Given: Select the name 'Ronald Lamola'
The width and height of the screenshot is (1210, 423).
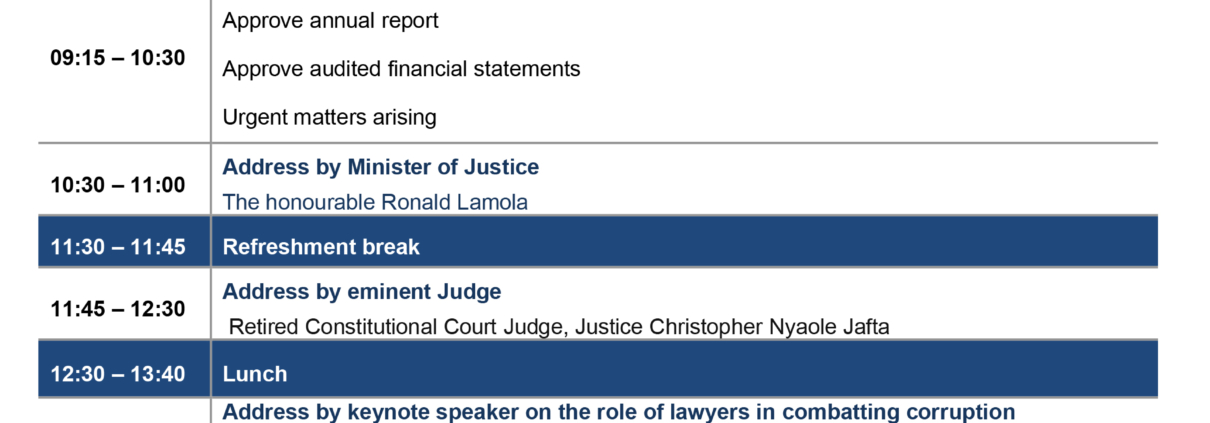Looking at the screenshot, I should point(454,202).
